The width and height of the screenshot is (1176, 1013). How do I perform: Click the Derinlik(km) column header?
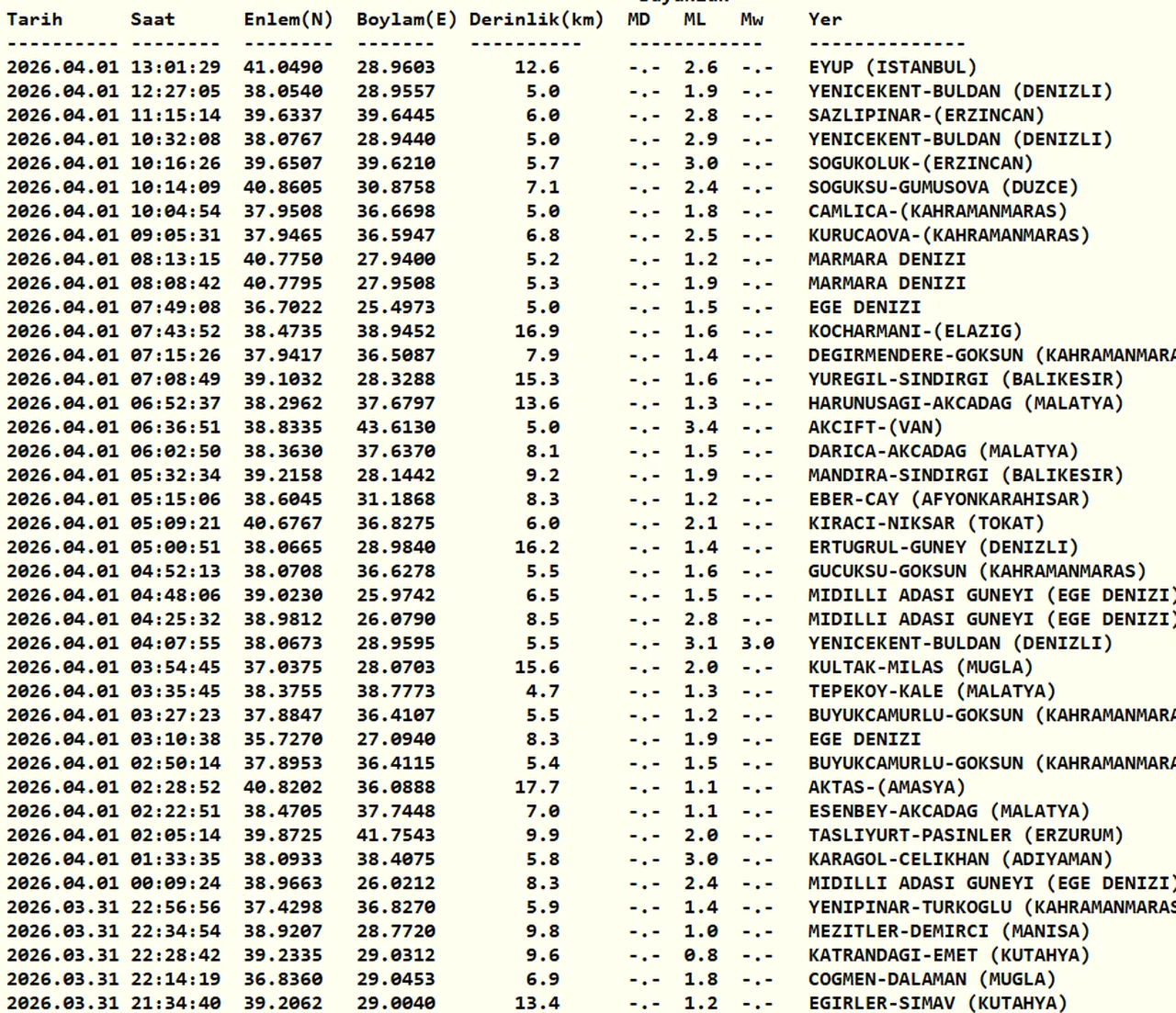pyautogui.click(x=536, y=19)
